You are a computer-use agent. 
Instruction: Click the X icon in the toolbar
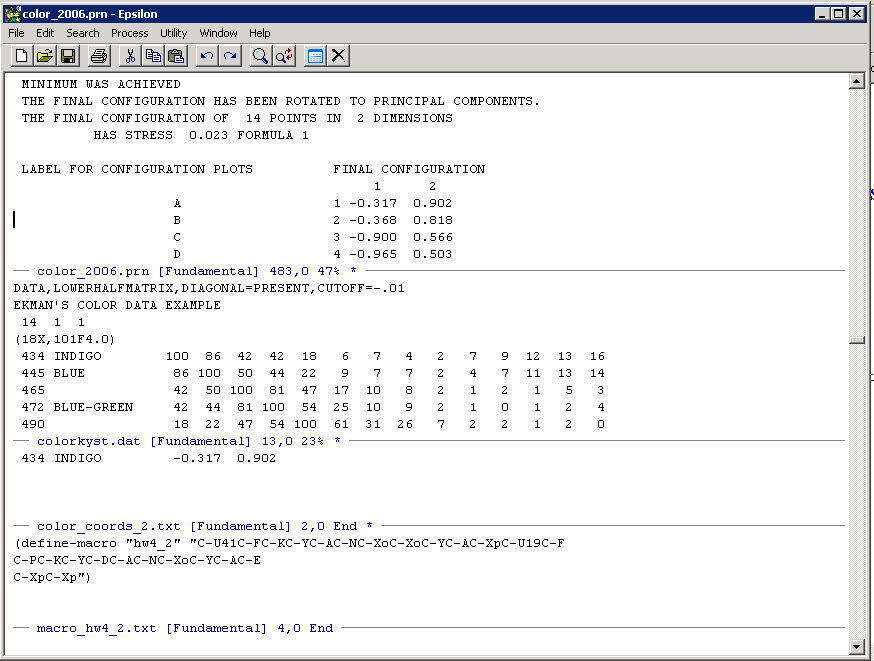point(339,56)
